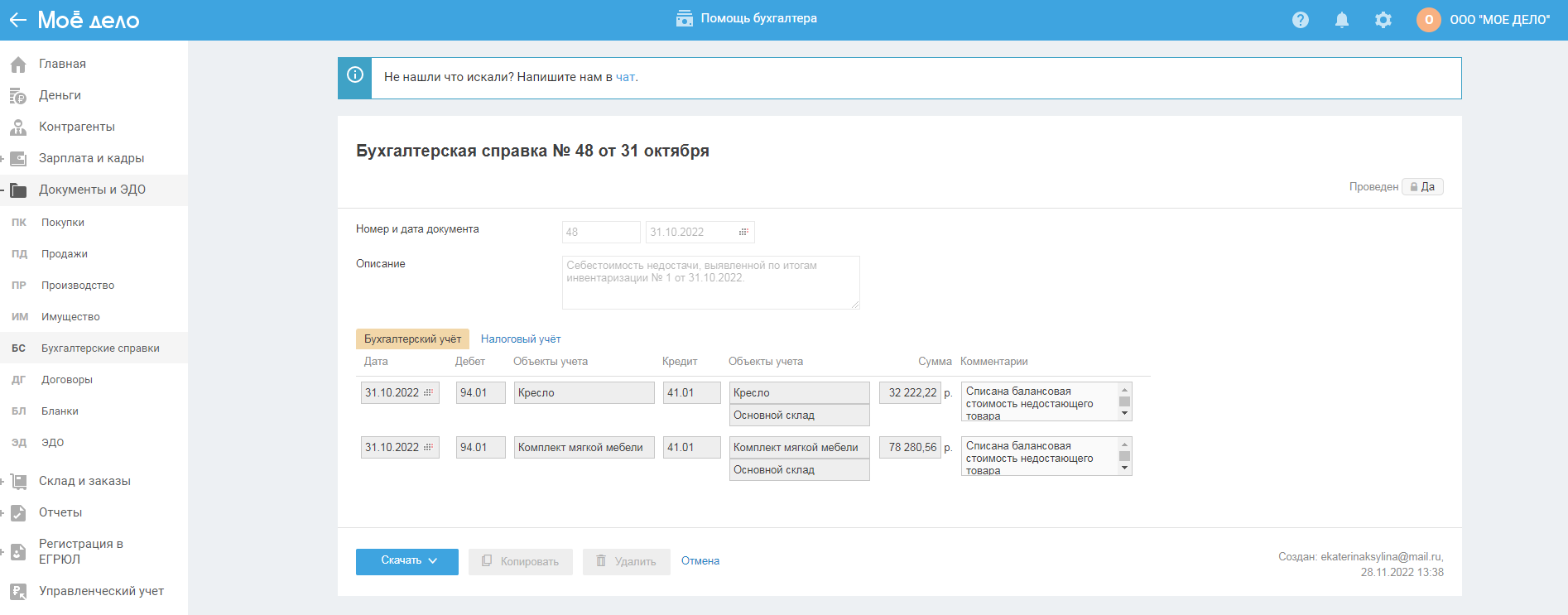Click the credit account 41.01 in Комплект мягкой мебели row
This screenshot has height=615, width=1568.
(x=692, y=447)
